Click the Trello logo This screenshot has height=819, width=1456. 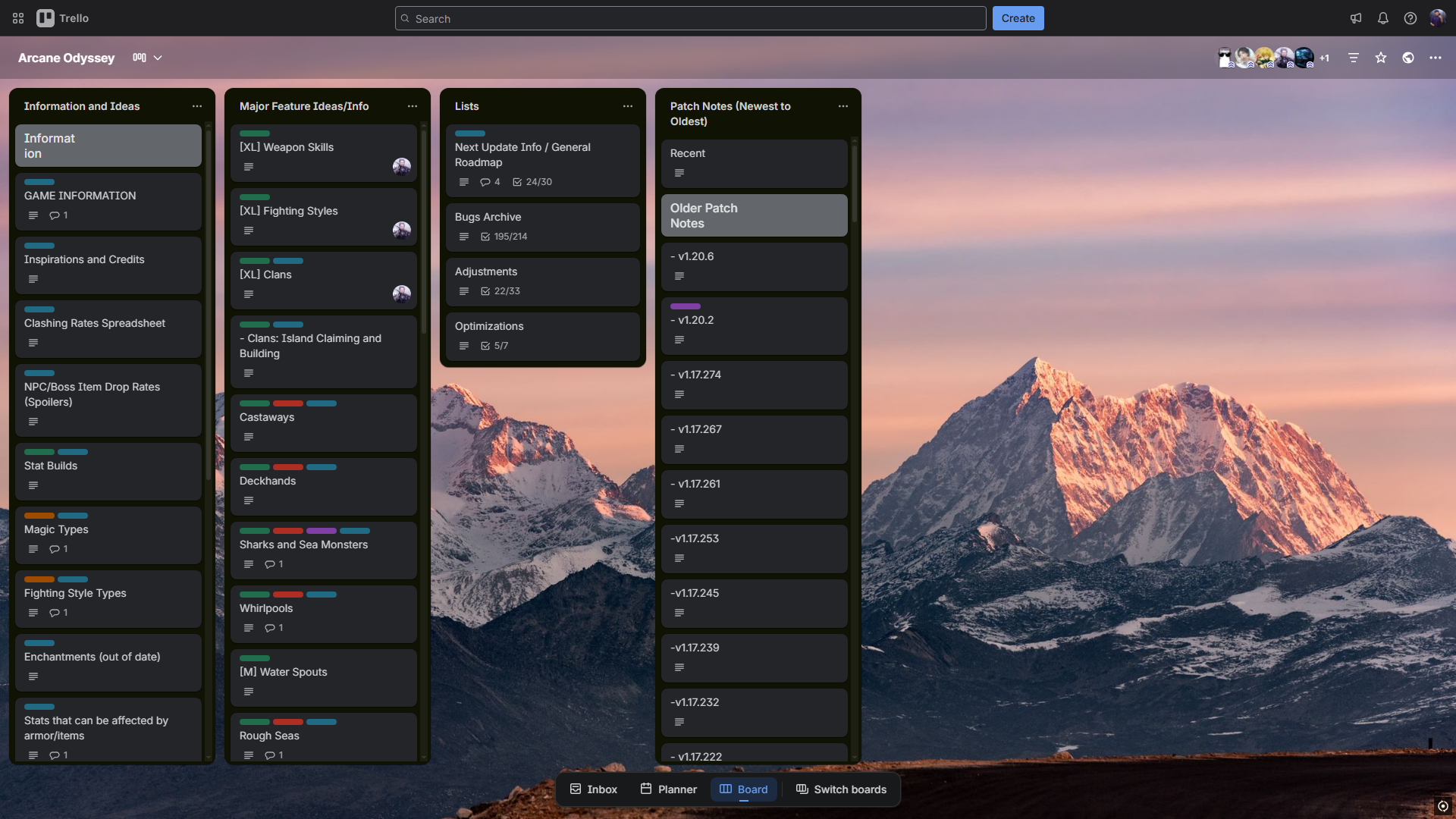point(62,18)
